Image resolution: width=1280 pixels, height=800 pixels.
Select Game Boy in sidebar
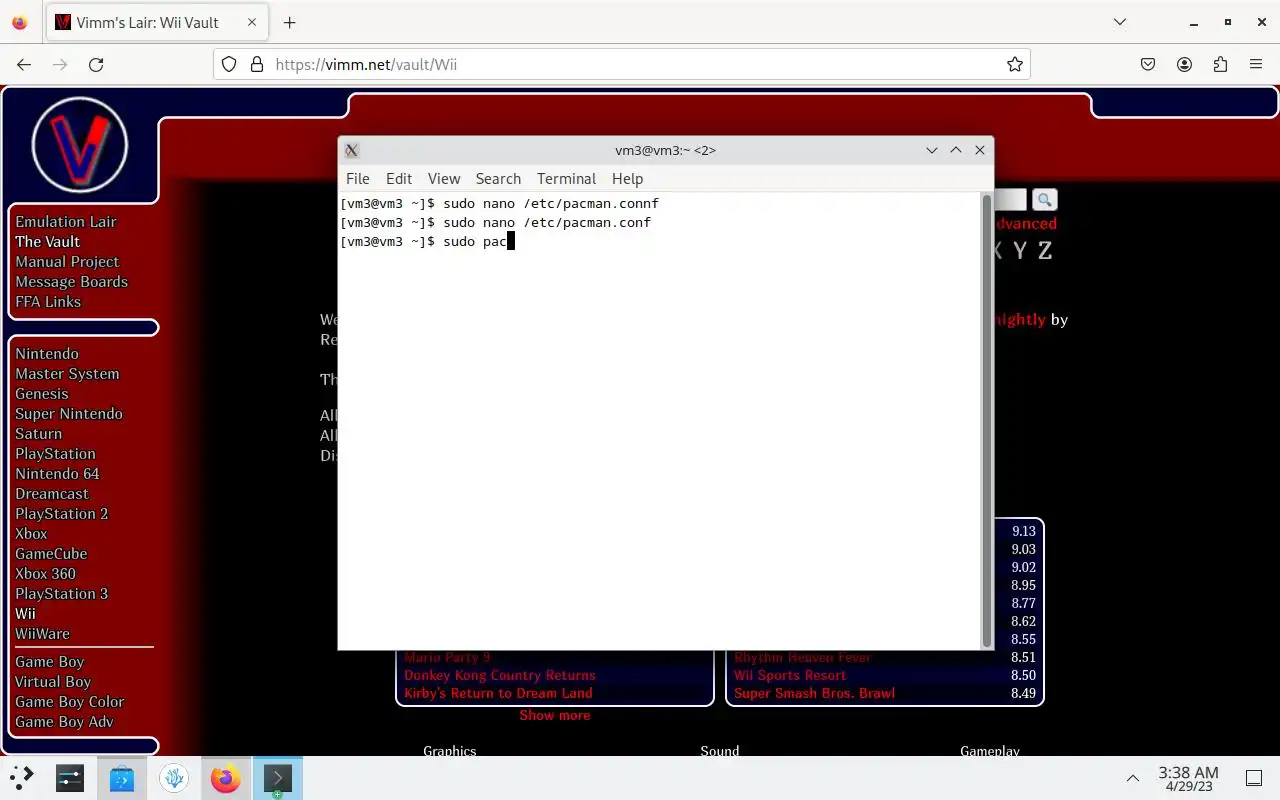[x=49, y=662]
